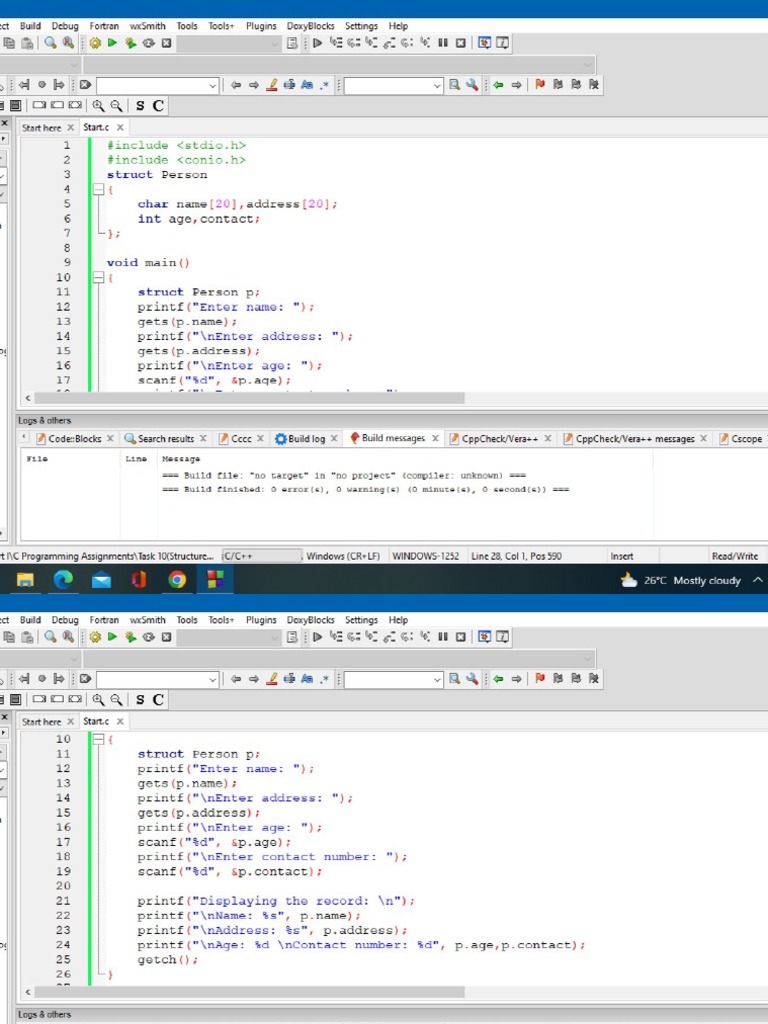
Task: Click the Zoom in icon in lower window
Action: click(x=98, y=699)
